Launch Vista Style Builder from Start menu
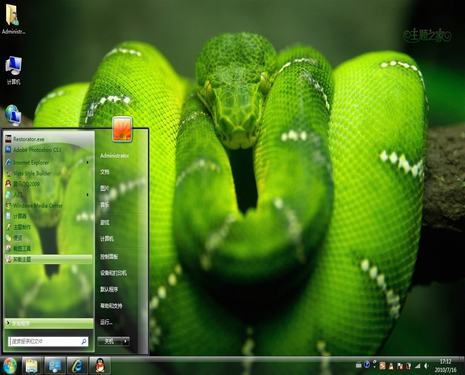465x375 pixels. click(49, 173)
